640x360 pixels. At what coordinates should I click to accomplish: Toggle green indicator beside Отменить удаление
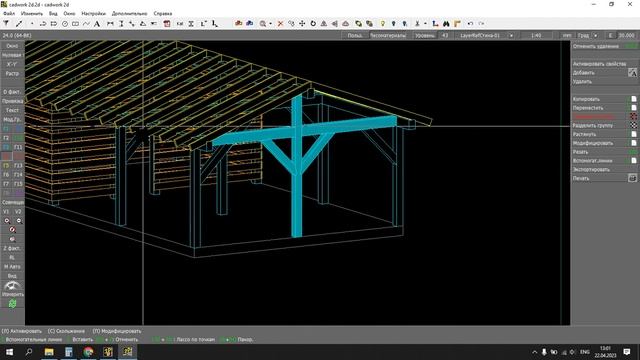pos(631,46)
